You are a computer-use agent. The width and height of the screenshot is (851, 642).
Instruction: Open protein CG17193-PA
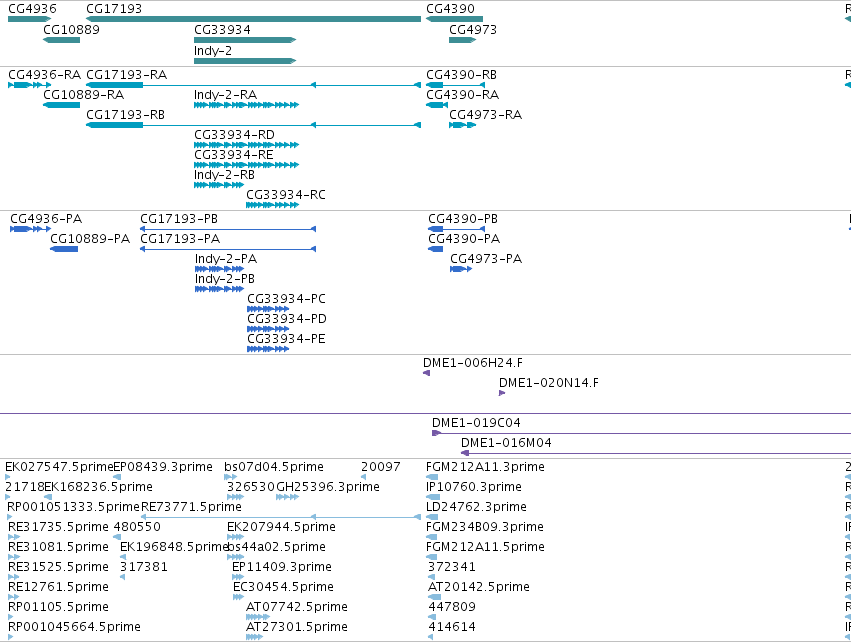[180, 239]
